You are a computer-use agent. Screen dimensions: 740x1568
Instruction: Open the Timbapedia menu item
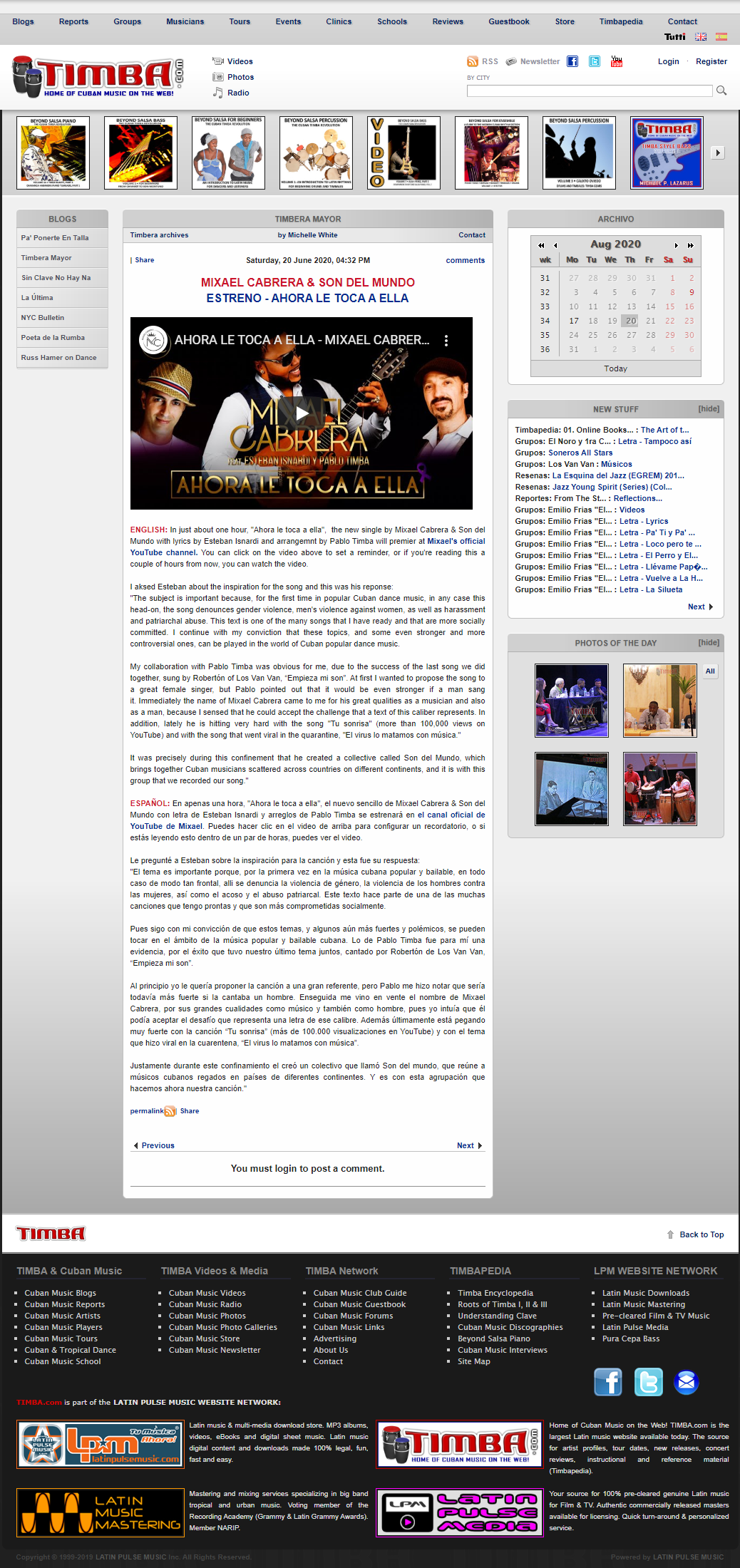coord(621,21)
